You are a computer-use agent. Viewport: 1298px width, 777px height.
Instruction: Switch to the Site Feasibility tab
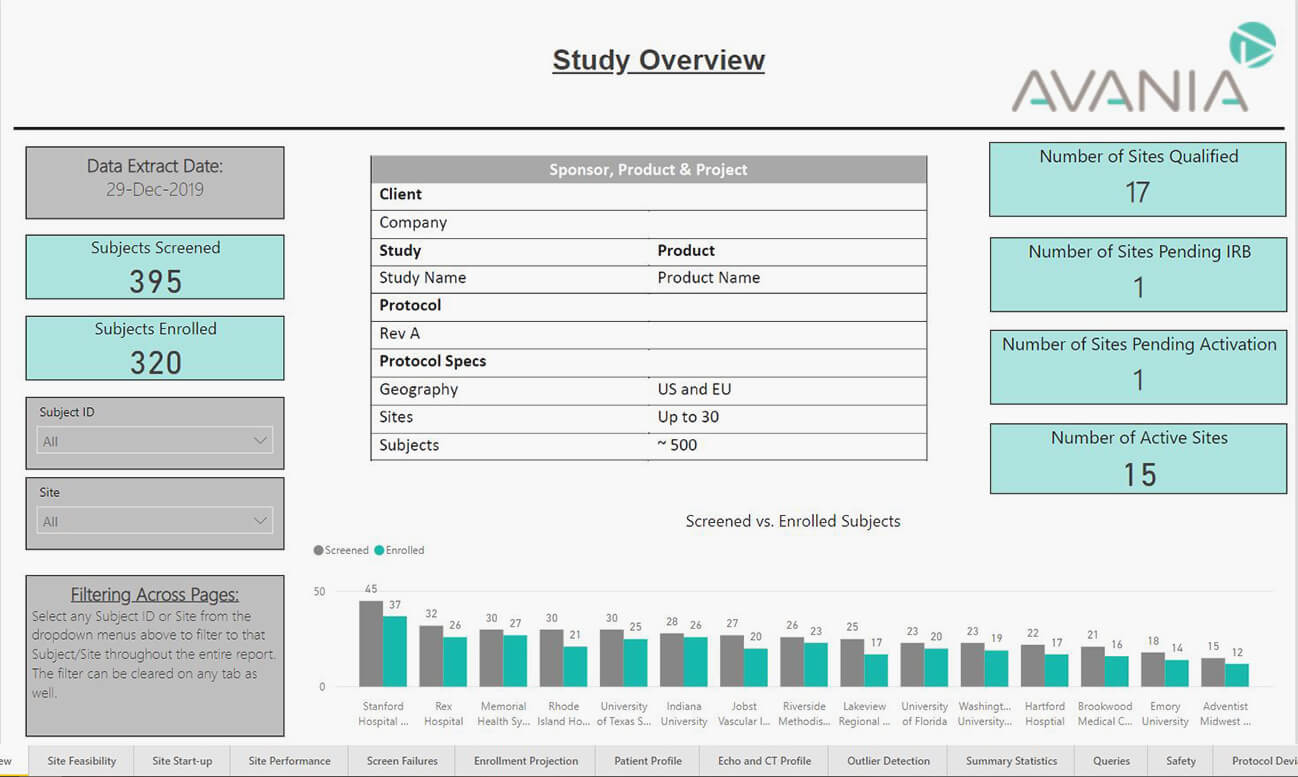[x=82, y=761]
